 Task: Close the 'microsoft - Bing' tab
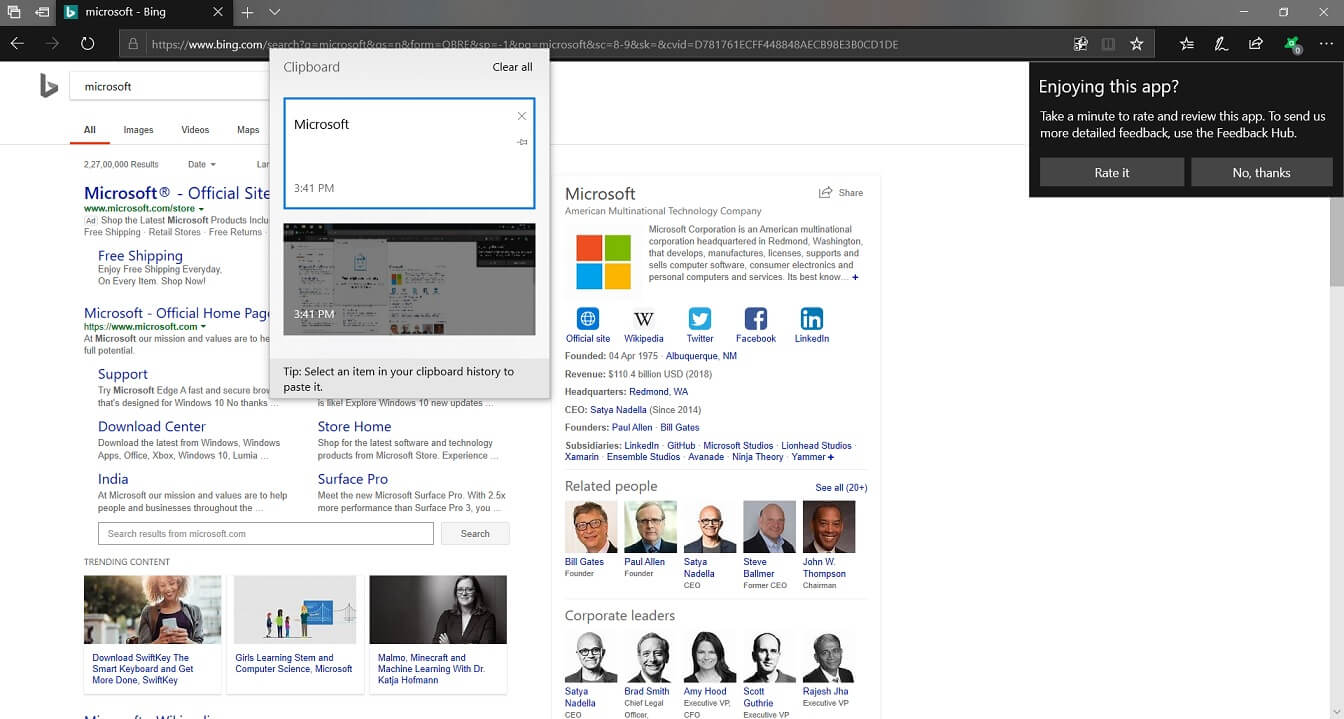pyautogui.click(x=219, y=12)
